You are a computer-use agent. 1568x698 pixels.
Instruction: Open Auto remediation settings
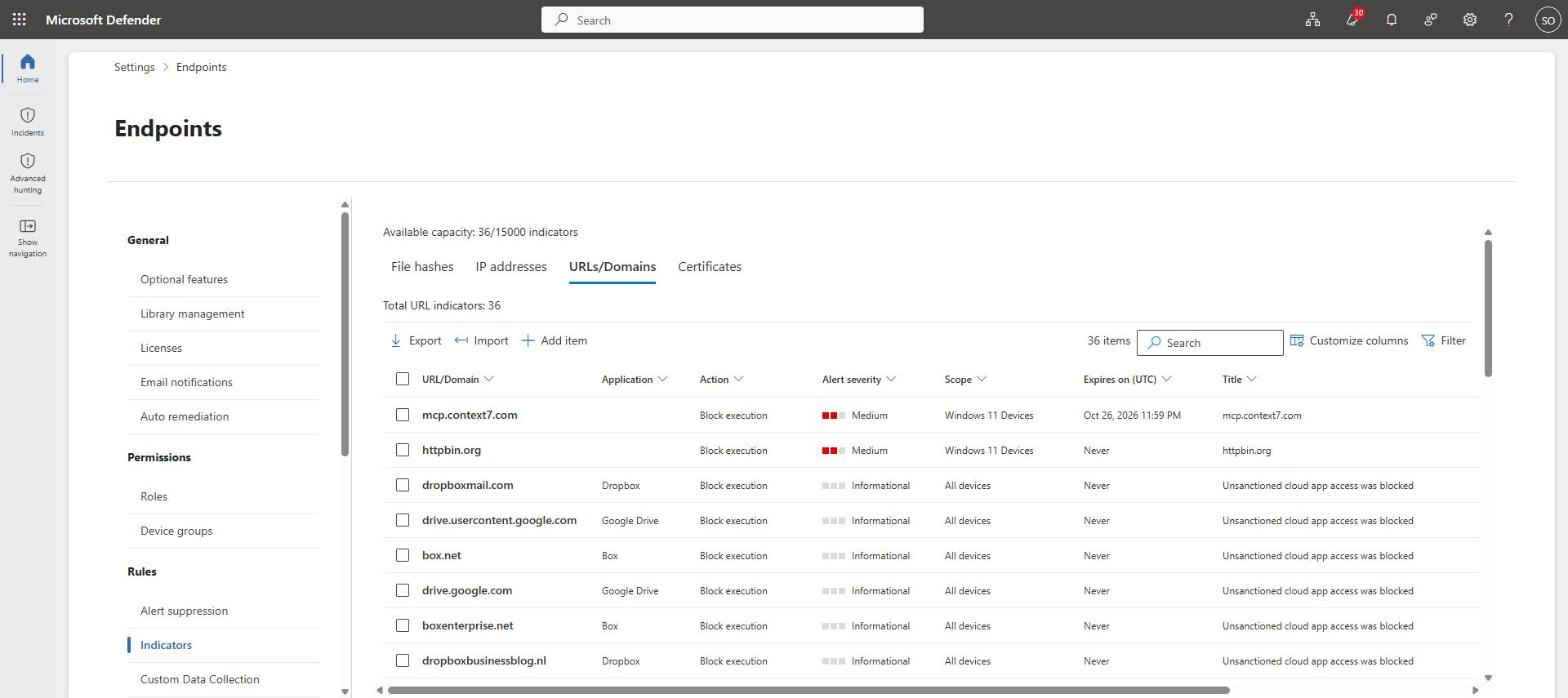click(x=184, y=416)
